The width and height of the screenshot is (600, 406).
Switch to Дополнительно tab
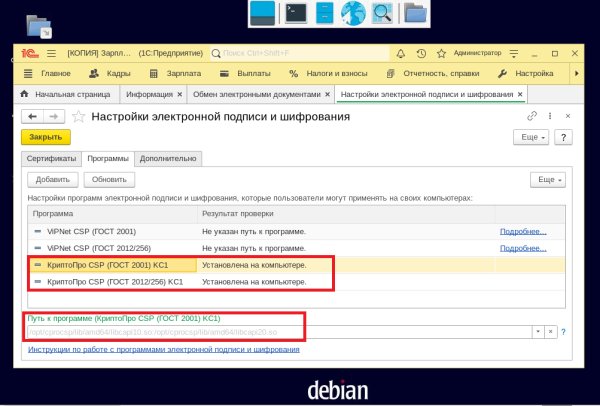(168, 158)
